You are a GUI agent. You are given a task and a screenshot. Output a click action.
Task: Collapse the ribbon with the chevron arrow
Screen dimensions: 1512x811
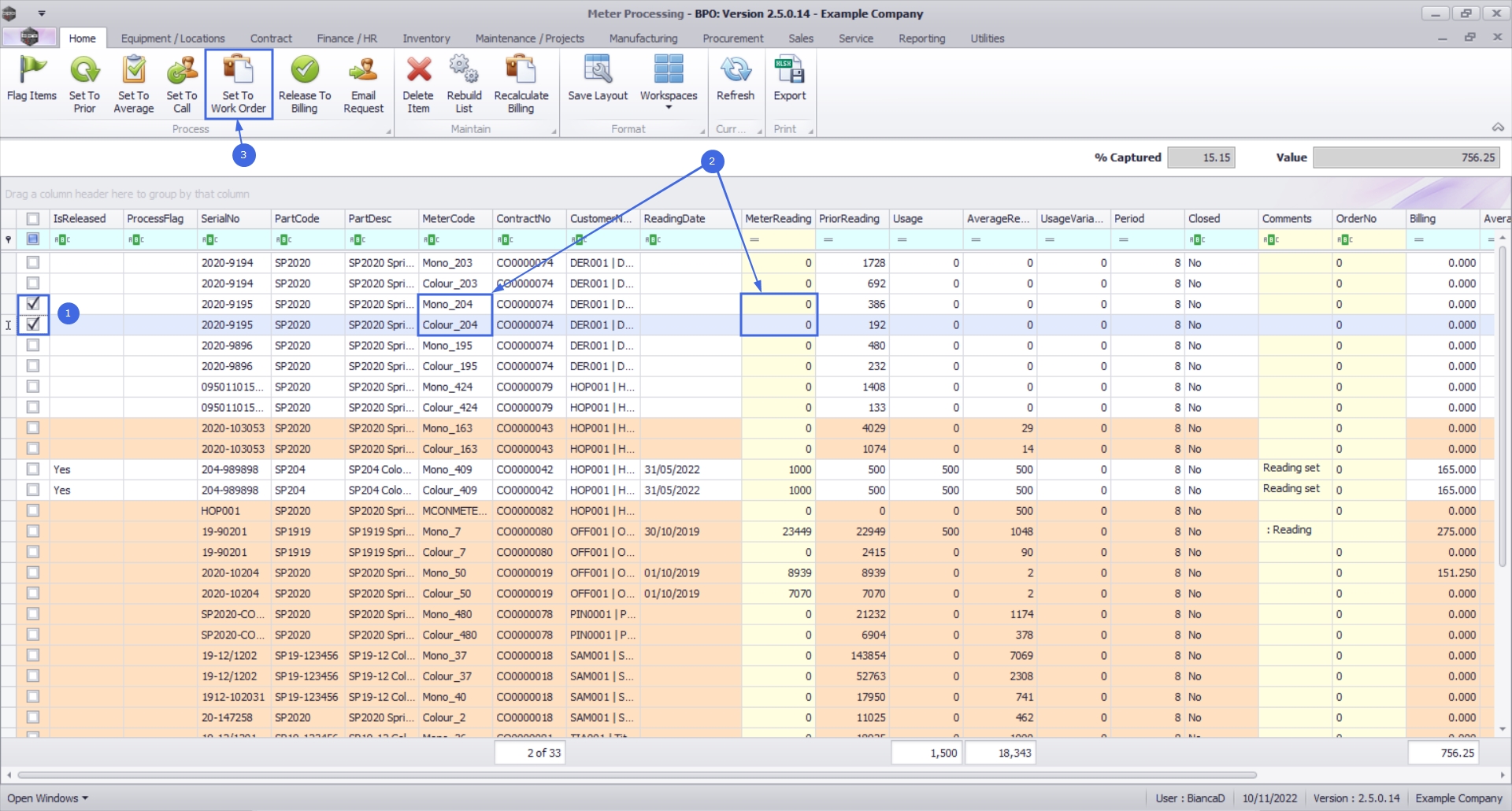click(x=1498, y=128)
